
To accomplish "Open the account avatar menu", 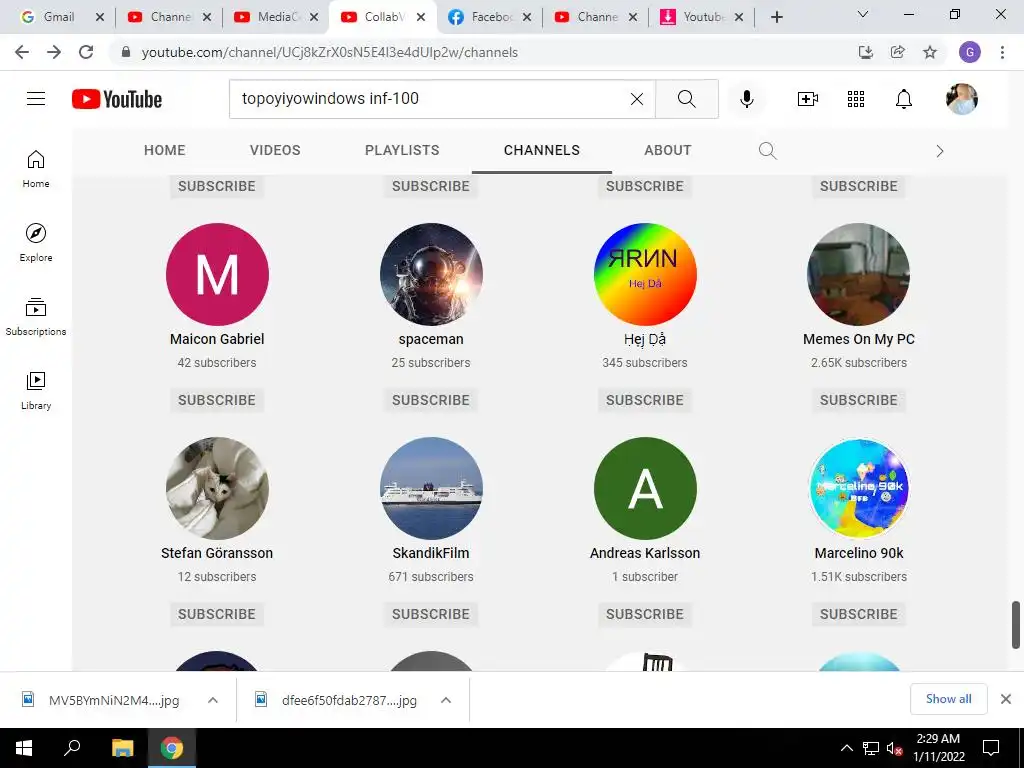I will [962, 99].
